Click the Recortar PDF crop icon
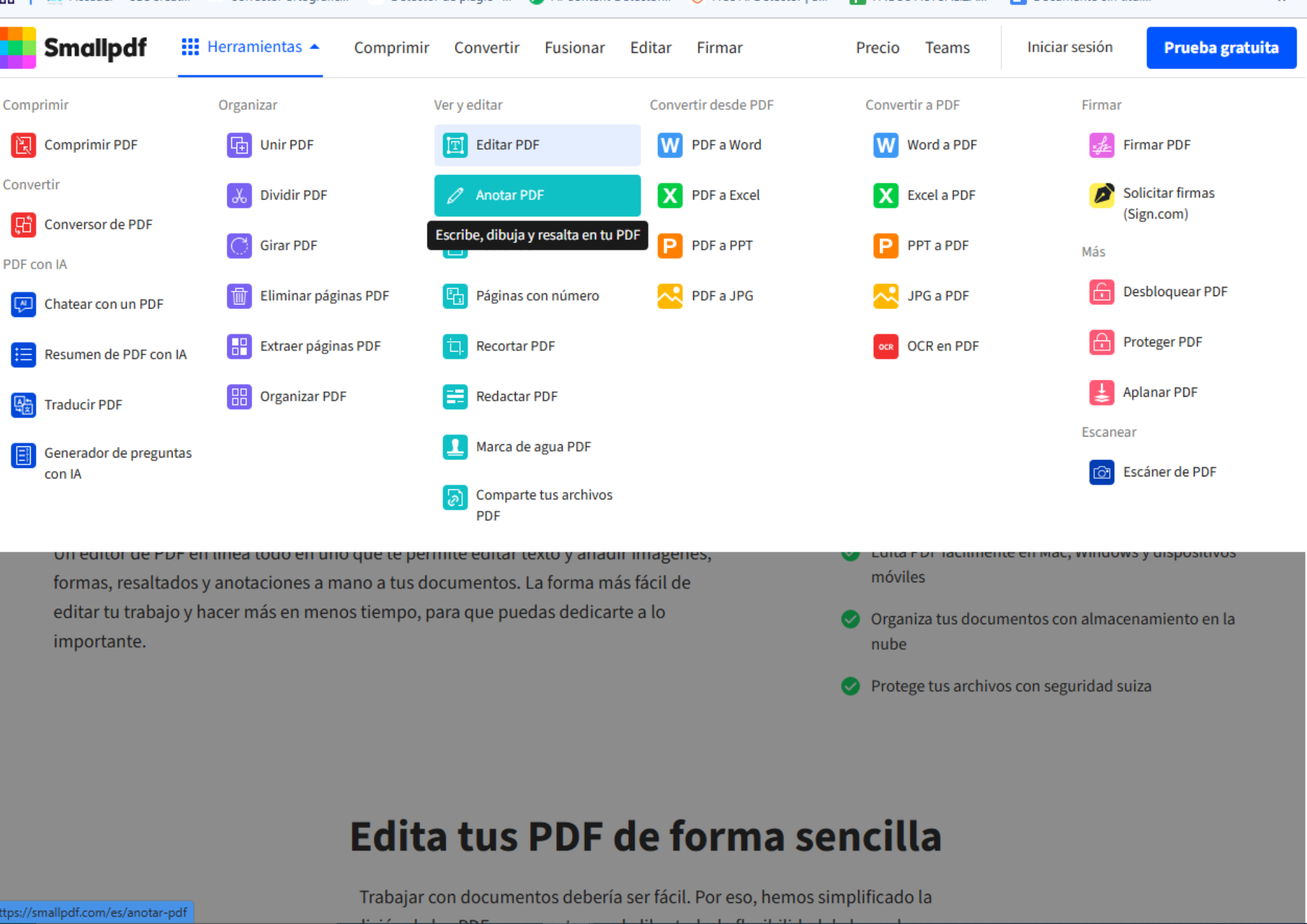The width and height of the screenshot is (1307, 924). (455, 346)
